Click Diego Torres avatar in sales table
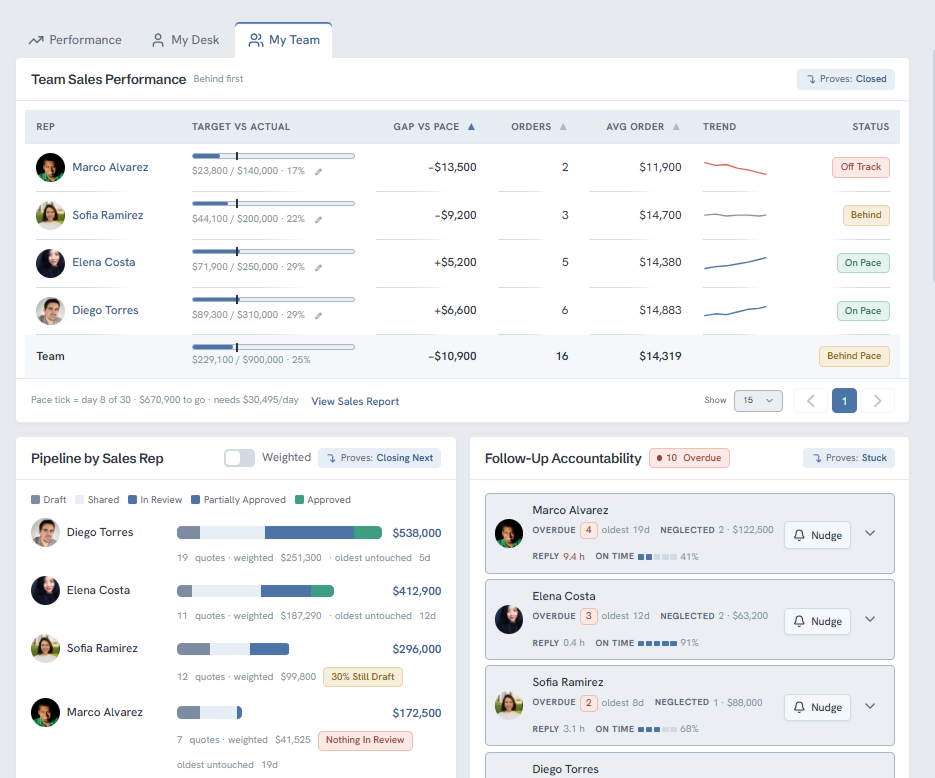 [x=50, y=311]
